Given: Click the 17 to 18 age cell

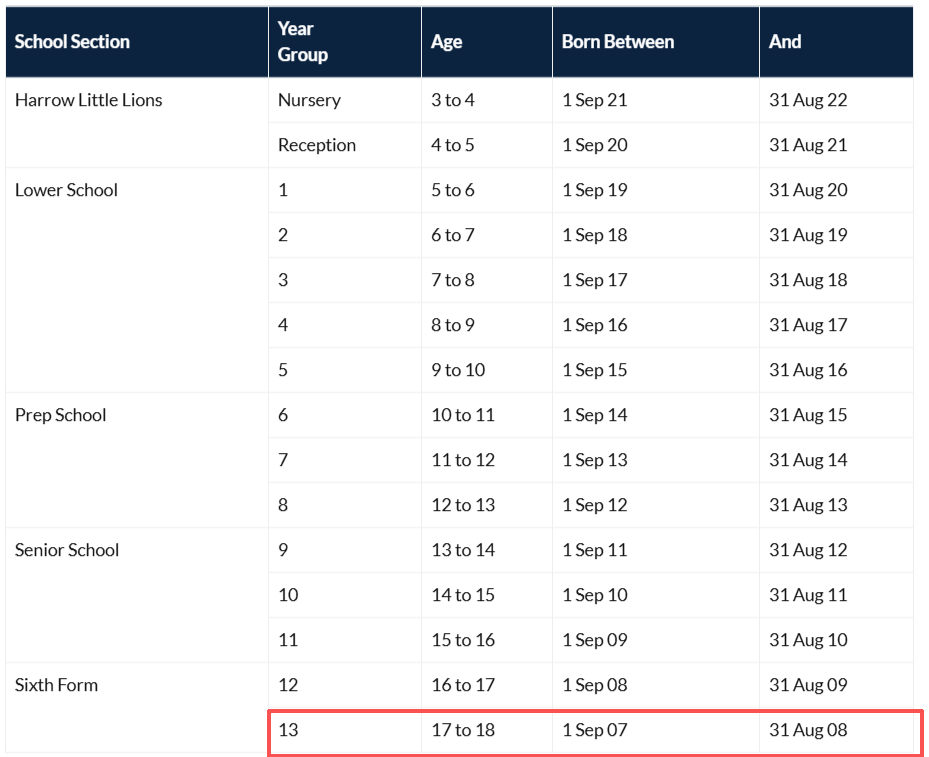Looking at the screenshot, I should coord(463,730).
